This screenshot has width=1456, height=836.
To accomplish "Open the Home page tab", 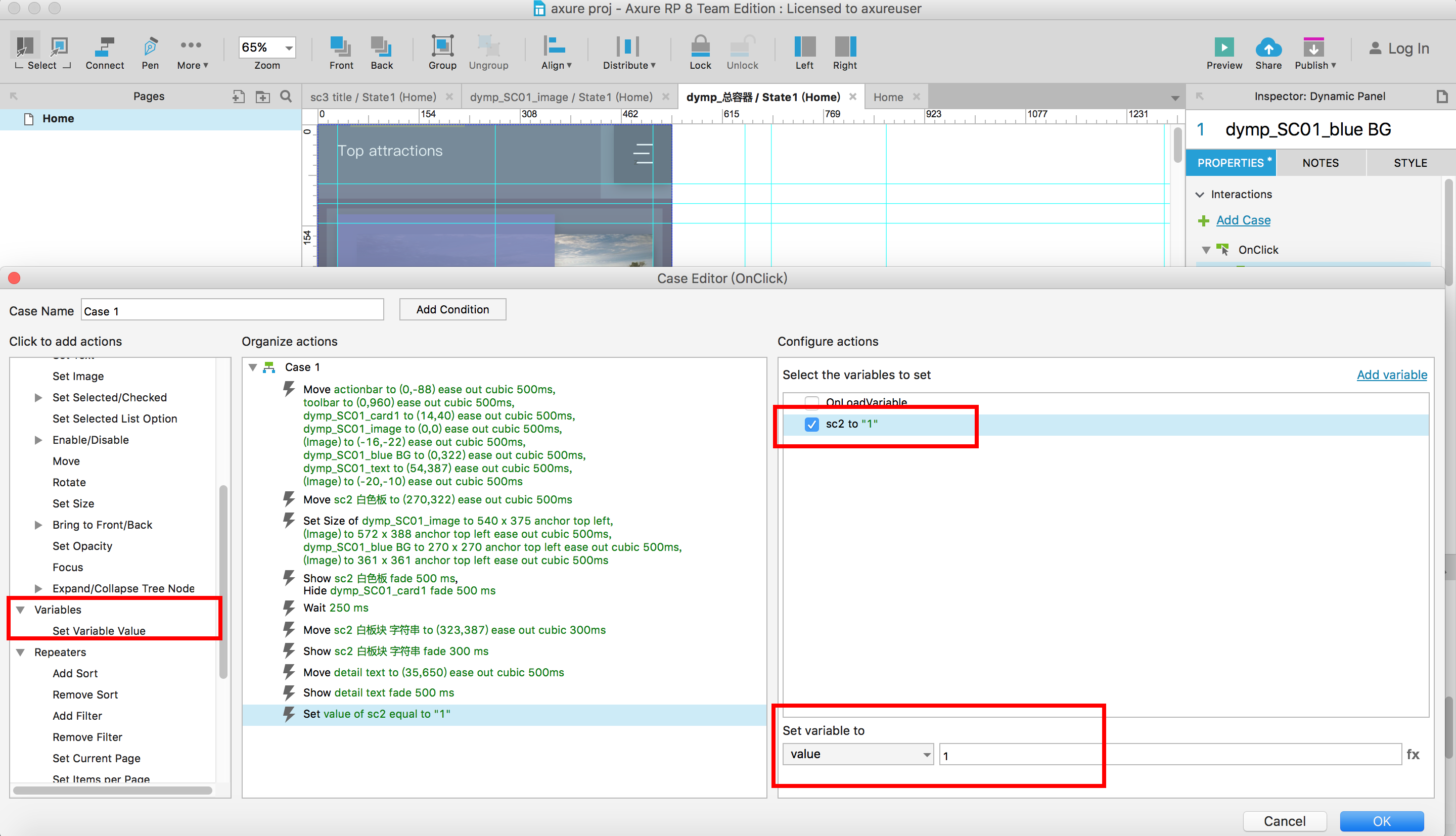I will 888,97.
